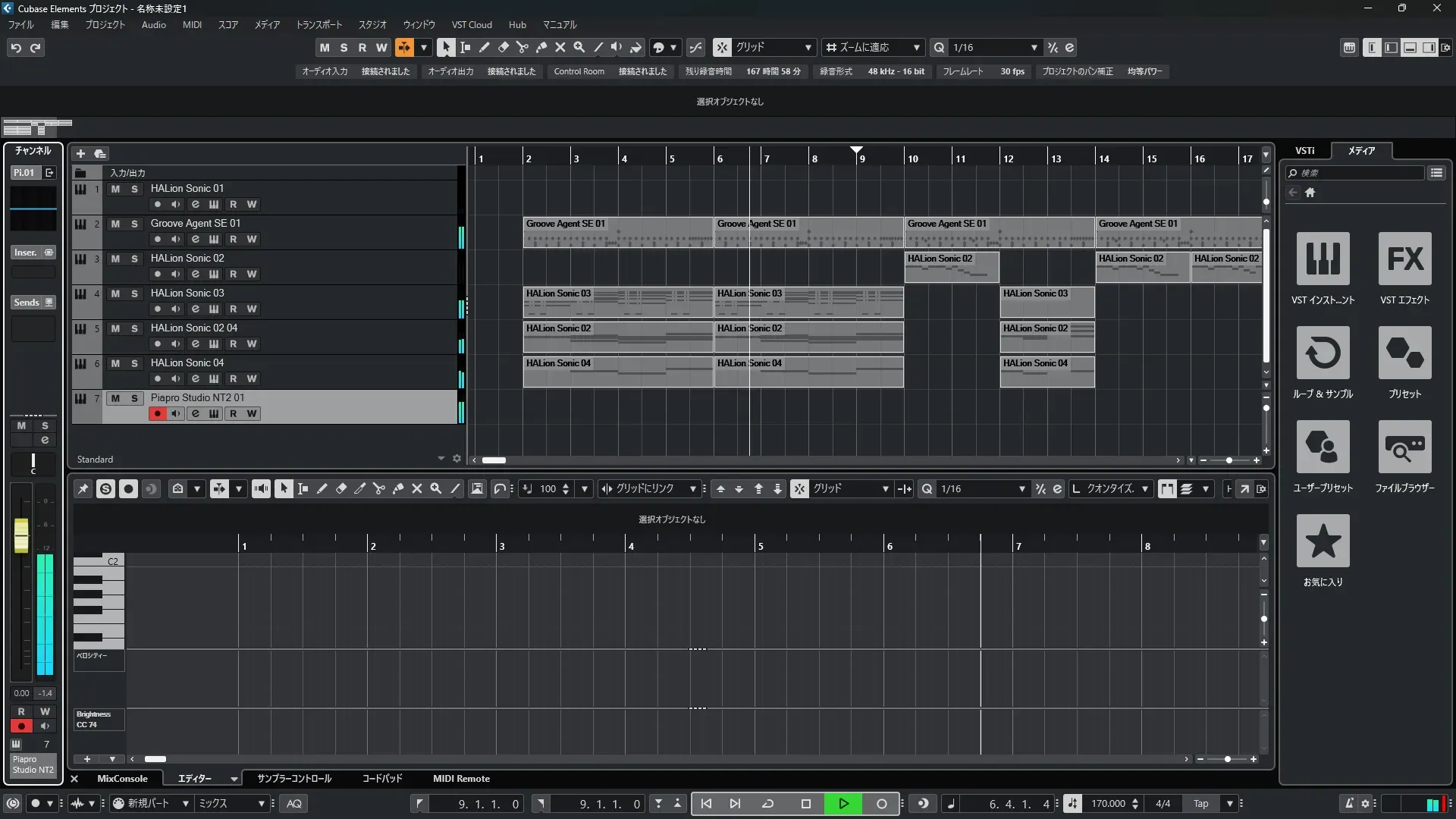Switch to the MixConsole tab
Viewport: 1456px width, 819px height.
pos(122,779)
